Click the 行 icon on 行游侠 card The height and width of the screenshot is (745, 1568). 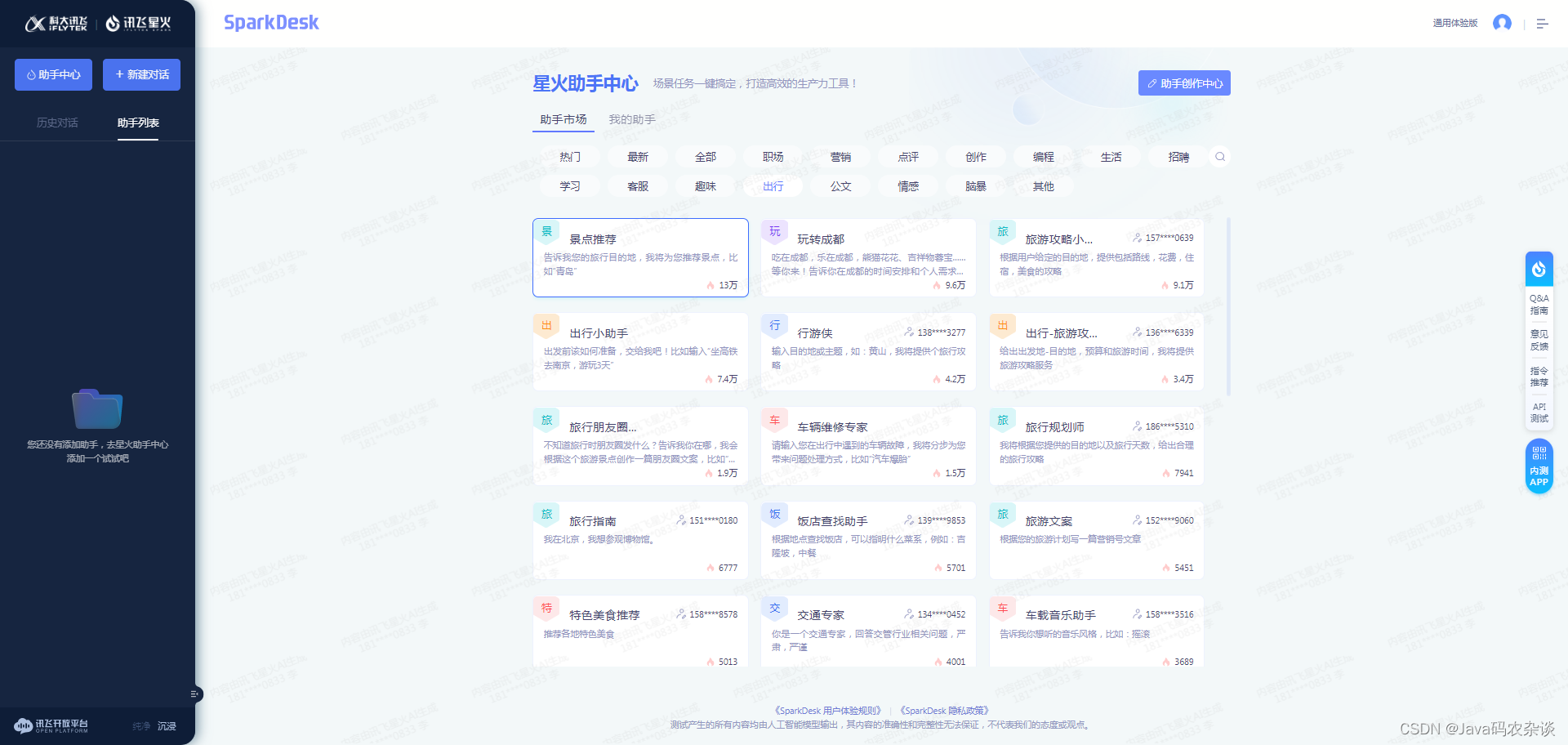click(775, 326)
